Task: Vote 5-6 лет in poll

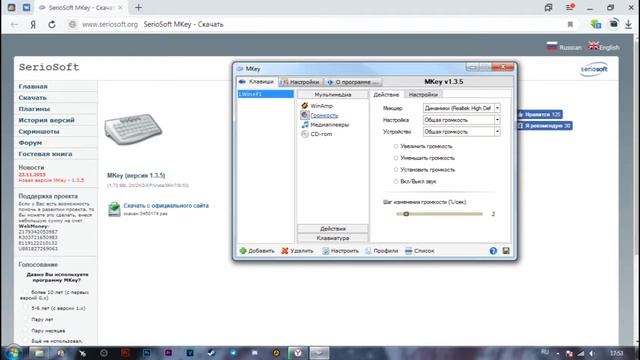Action: (27, 308)
